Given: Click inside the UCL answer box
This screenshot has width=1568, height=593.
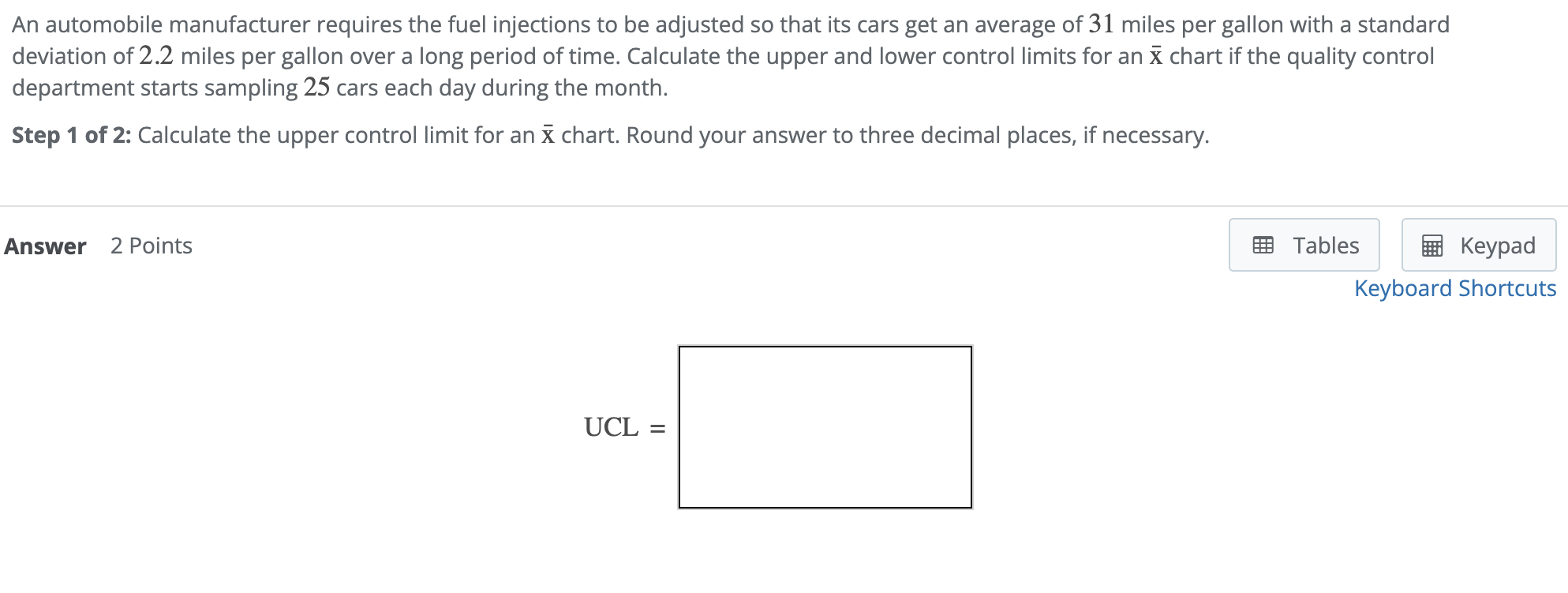Looking at the screenshot, I should point(825,427).
